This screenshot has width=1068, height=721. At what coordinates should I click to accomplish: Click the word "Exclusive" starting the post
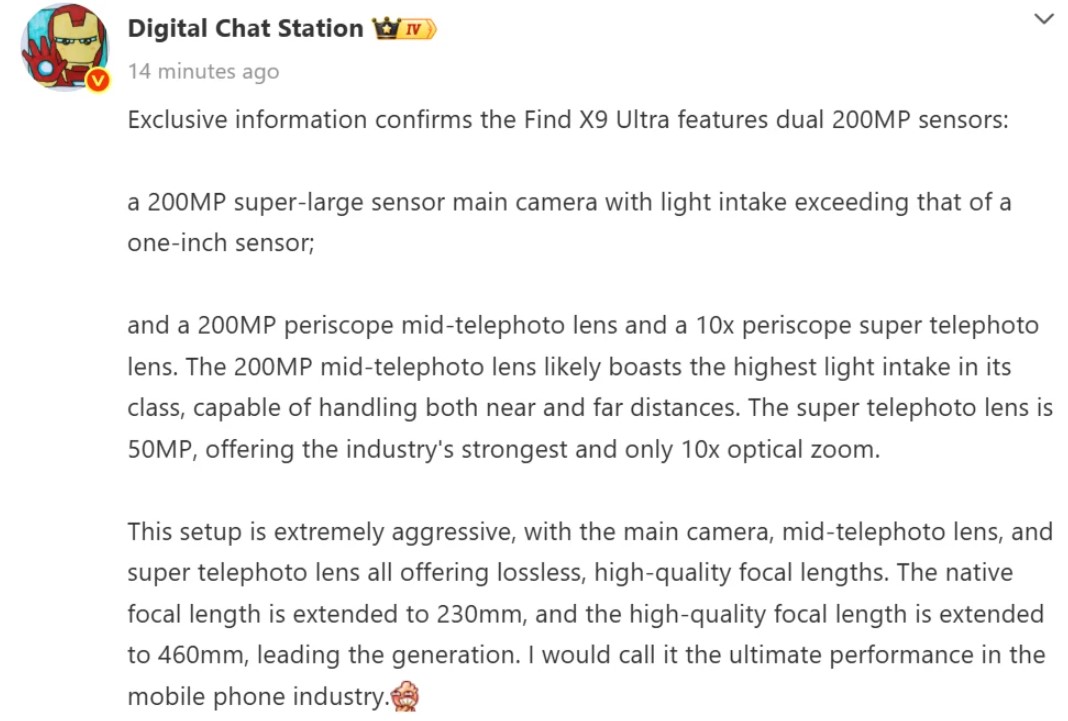tap(178, 120)
